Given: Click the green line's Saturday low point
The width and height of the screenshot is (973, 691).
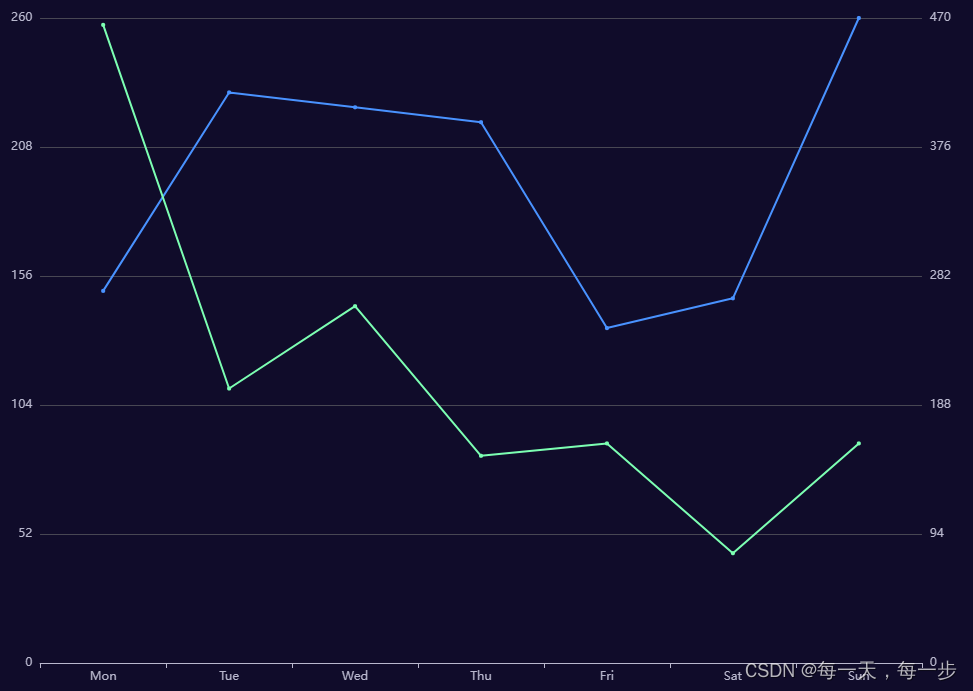Looking at the screenshot, I should [733, 552].
